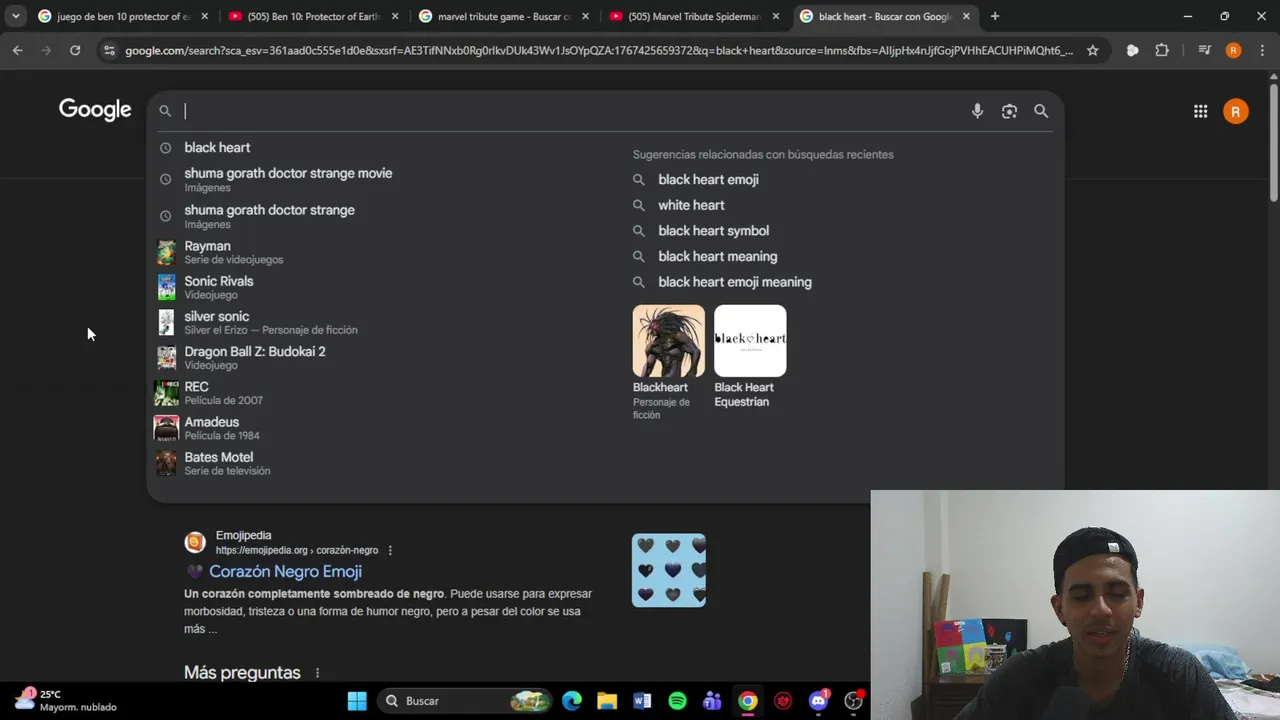Open Microsoft Word from the taskbar
This screenshot has height=720, width=1280.
642,701
